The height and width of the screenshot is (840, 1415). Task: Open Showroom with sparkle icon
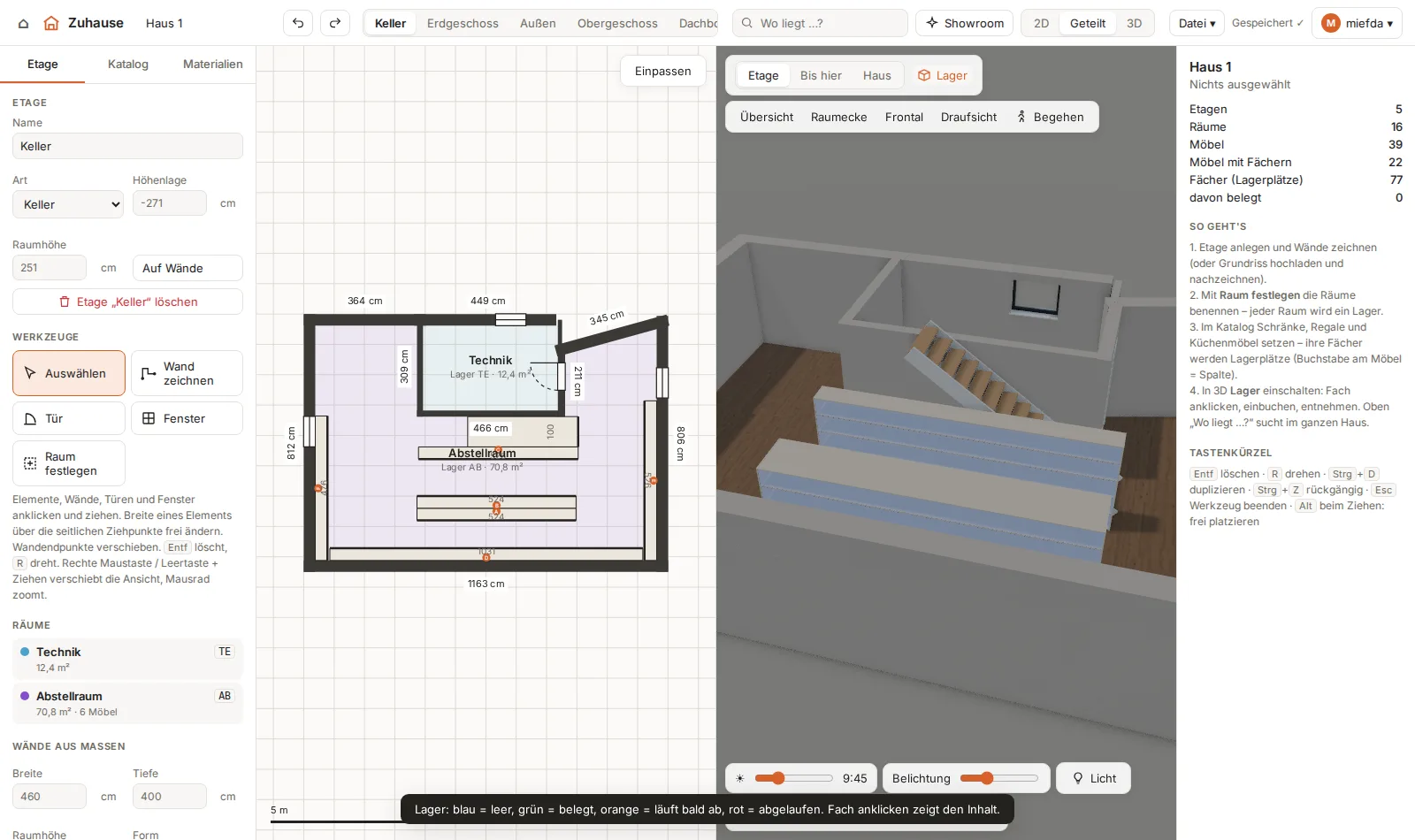click(965, 23)
